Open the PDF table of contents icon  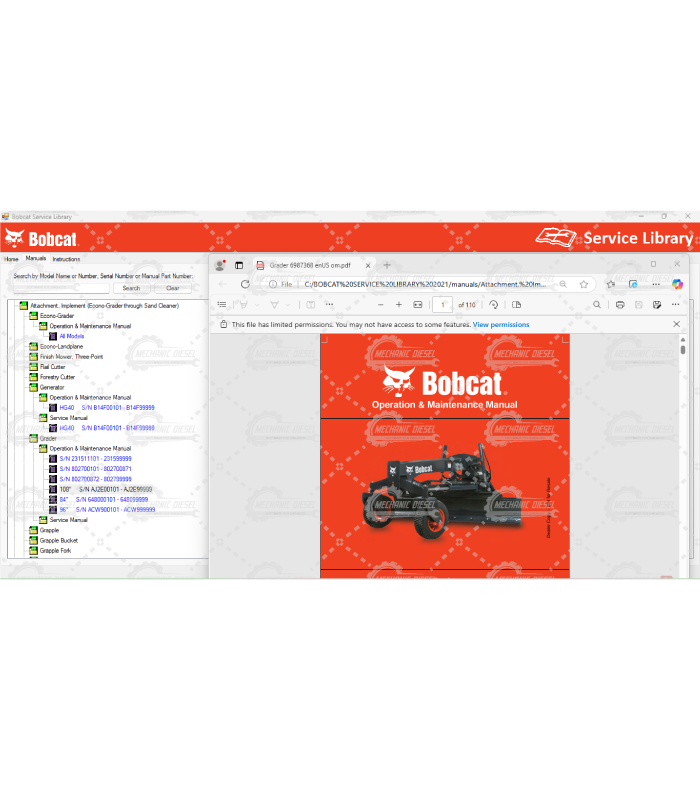[222, 305]
